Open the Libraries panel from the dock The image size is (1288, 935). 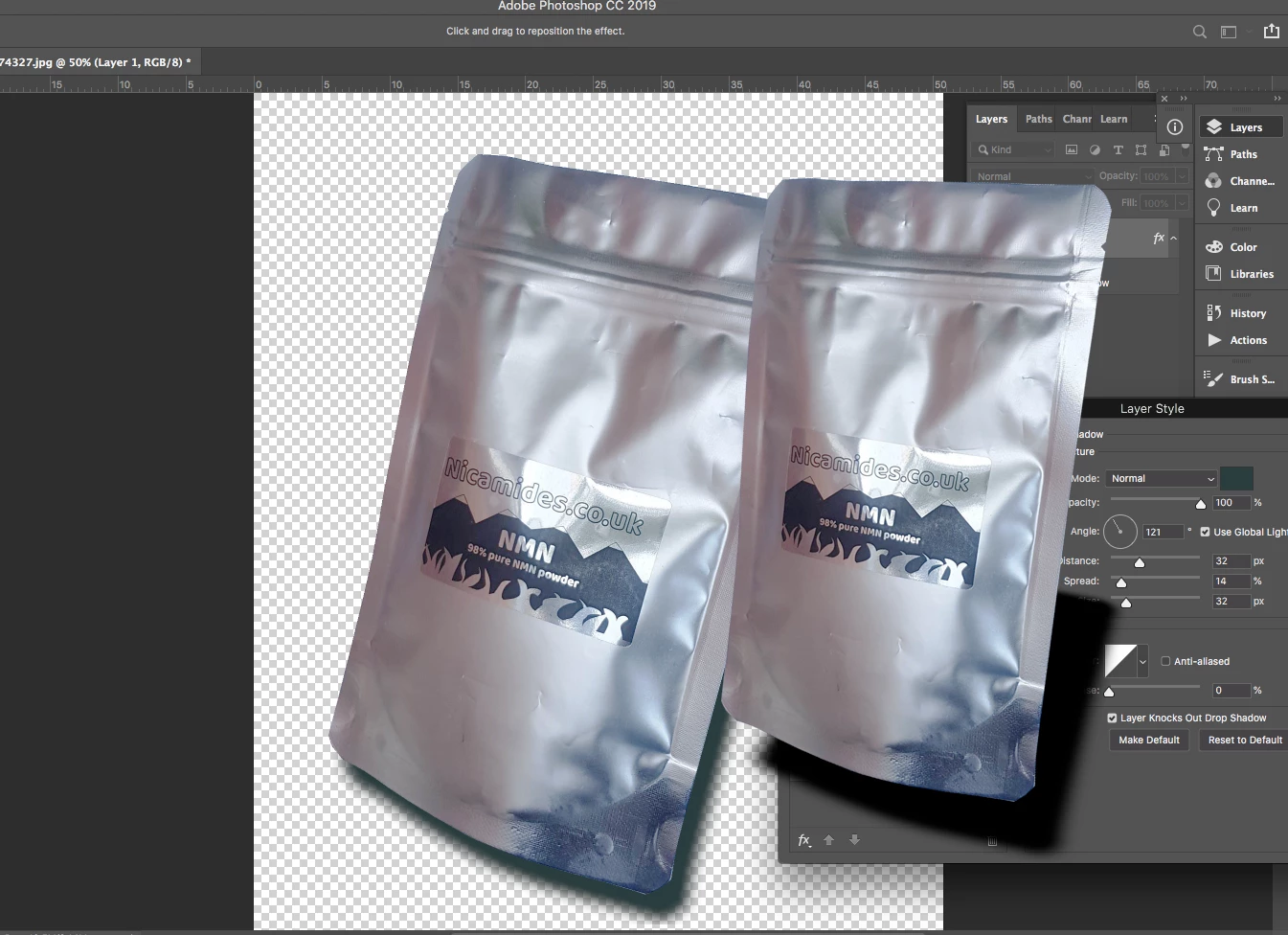1241,274
